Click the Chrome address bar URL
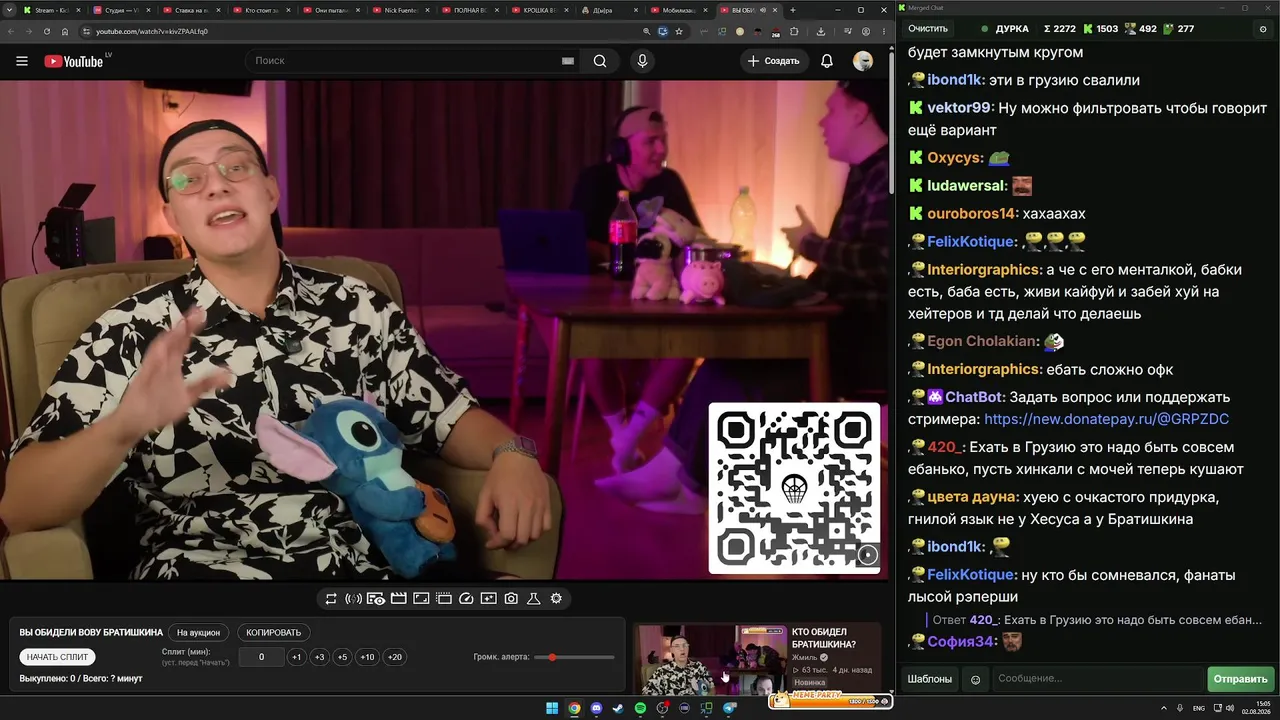The image size is (1280, 720). (x=152, y=31)
